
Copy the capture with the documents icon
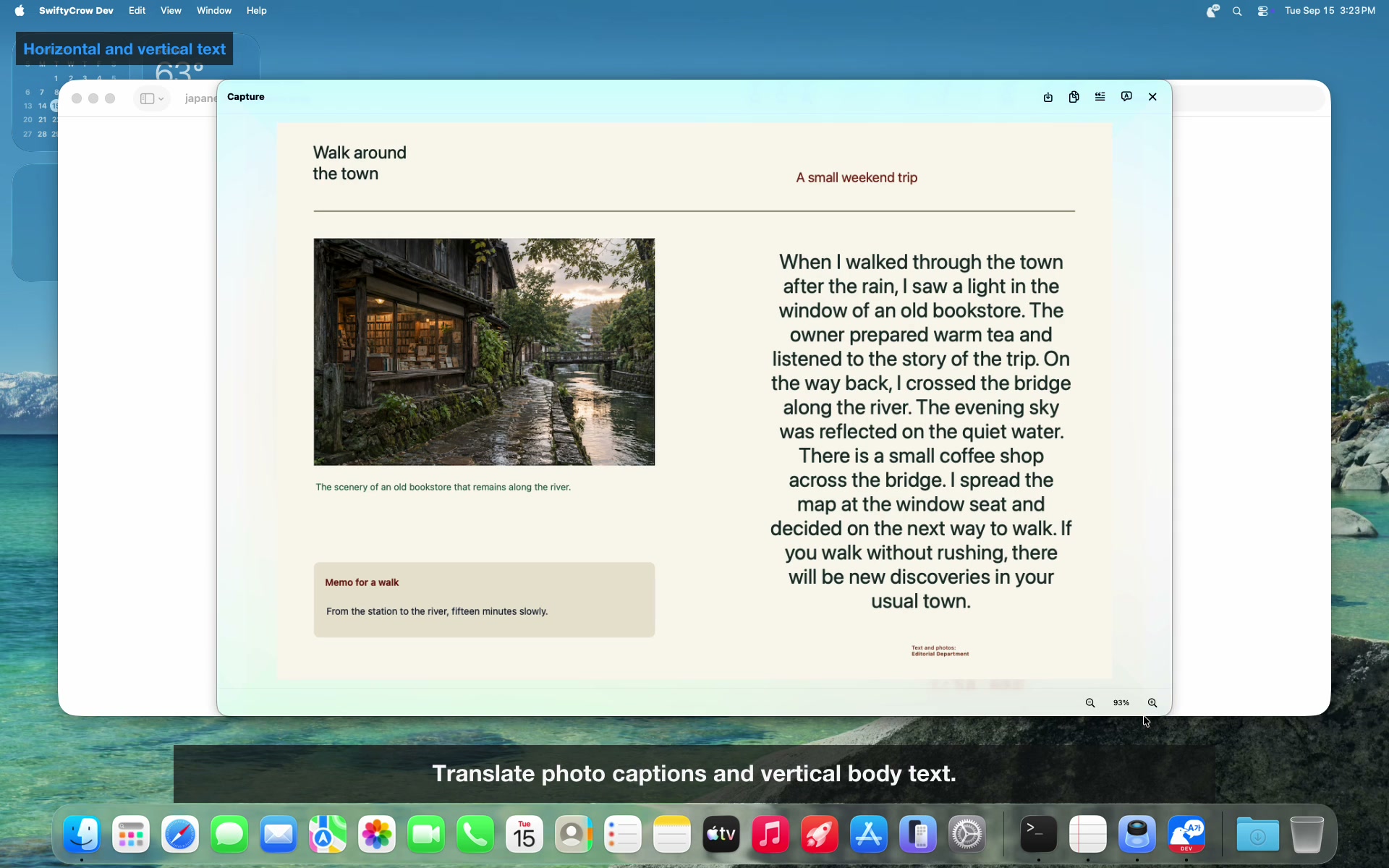(1074, 97)
